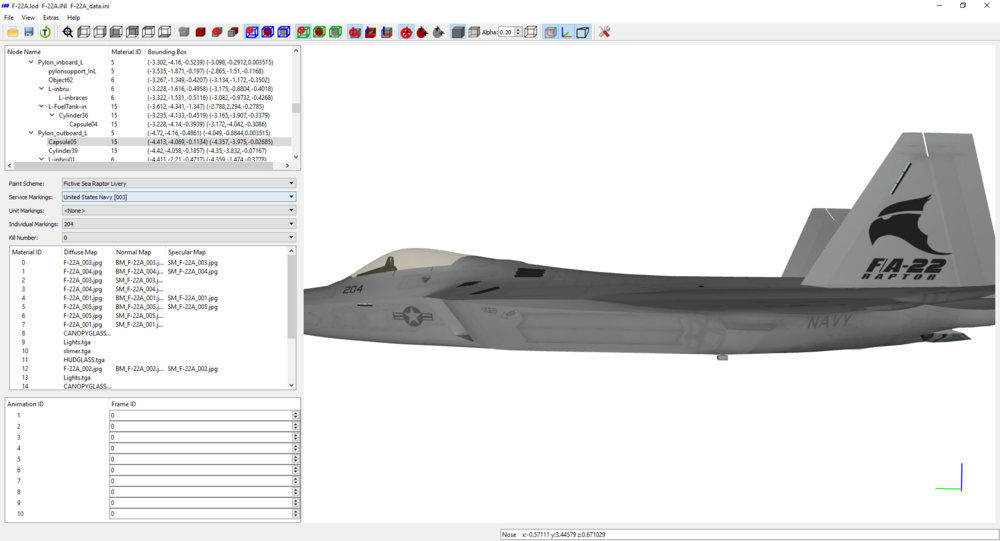Open the Help menu
1000x541 pixels.
point(74,18)
